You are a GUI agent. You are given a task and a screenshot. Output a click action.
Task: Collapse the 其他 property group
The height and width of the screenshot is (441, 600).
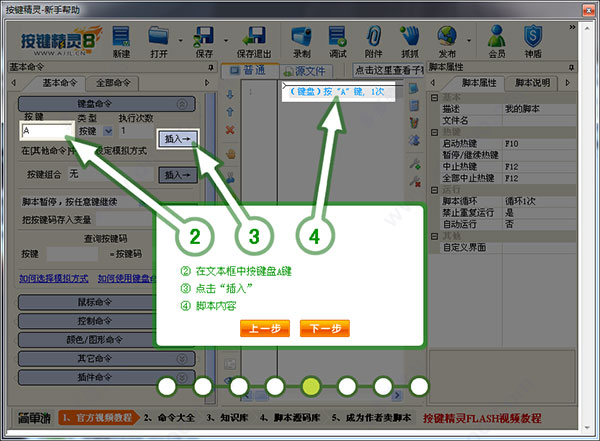[x=434, y=236]
